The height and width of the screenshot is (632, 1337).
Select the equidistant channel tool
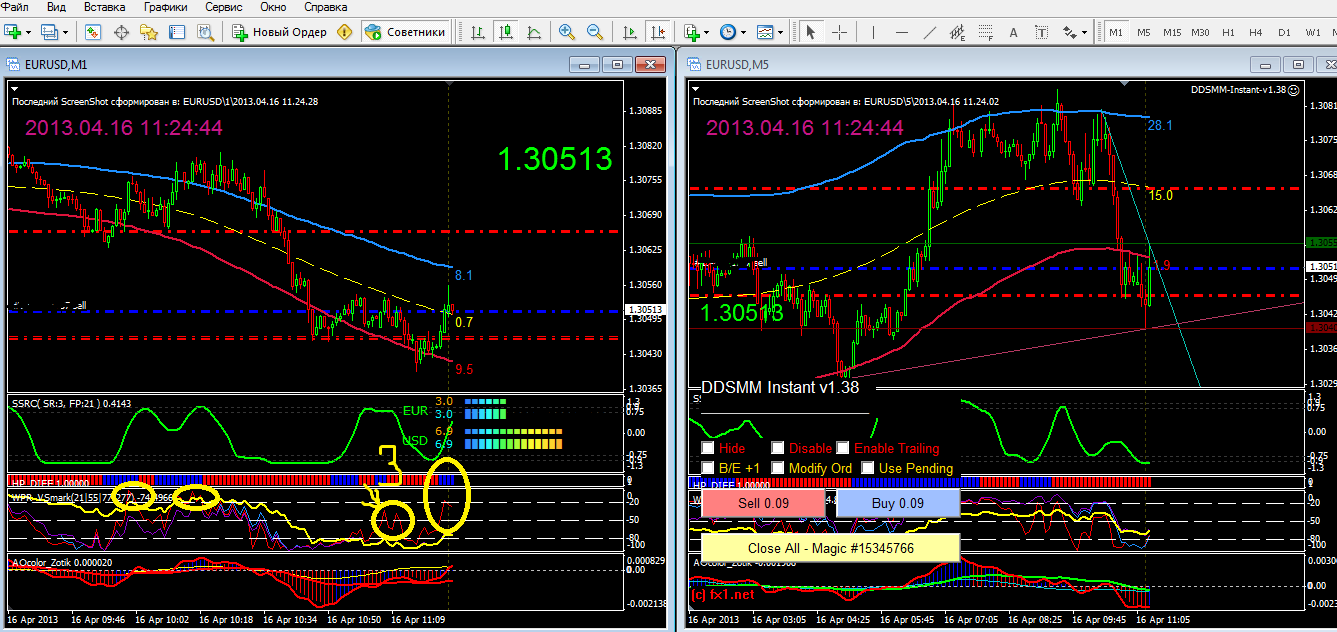pos(957,32)
